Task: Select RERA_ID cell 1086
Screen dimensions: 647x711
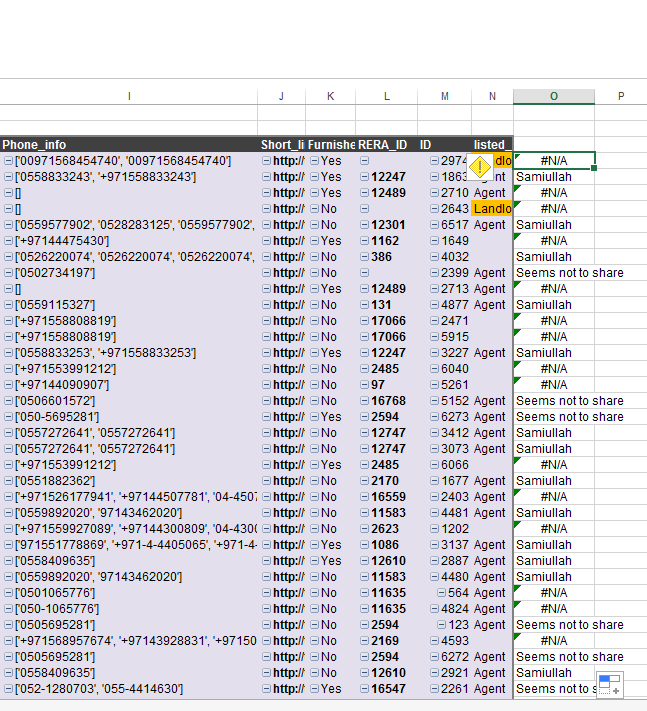Action: [x=386, y=544]
